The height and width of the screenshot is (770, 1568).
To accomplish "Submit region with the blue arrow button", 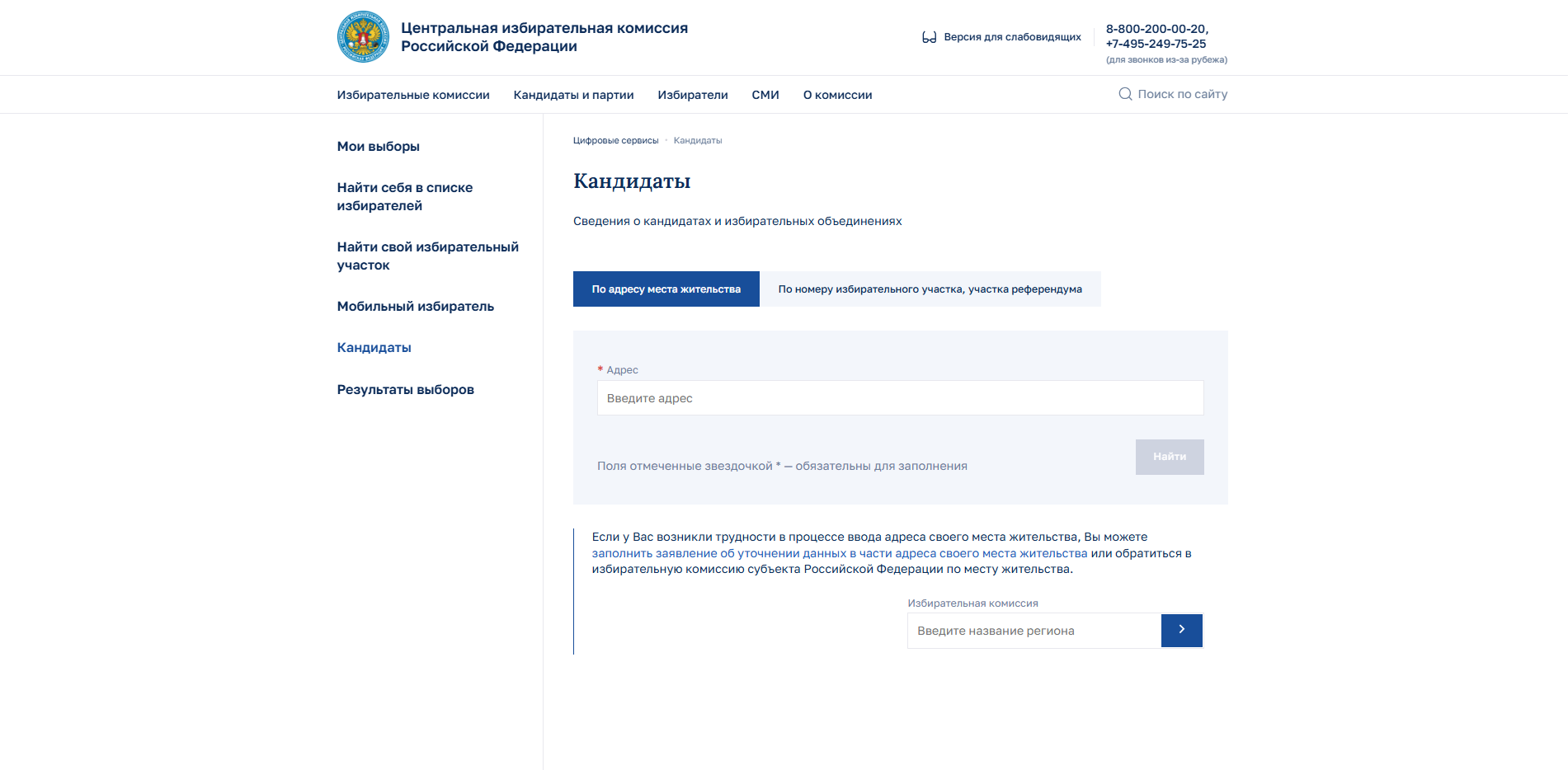I will (x=1181, y=631).
